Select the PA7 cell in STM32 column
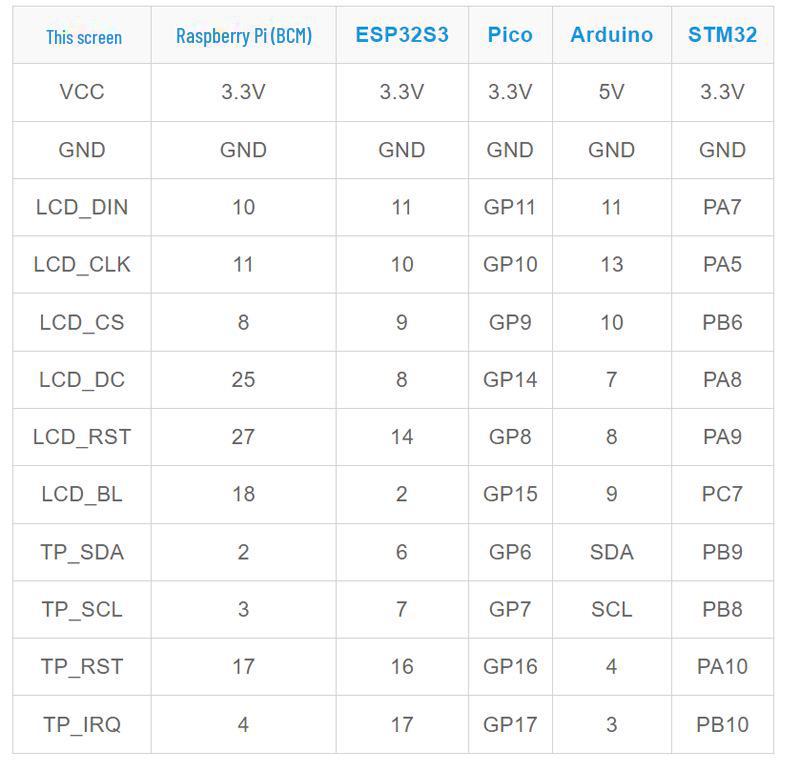Image resolution: width=800 pixels, height=772 pixels. [722, 207]
